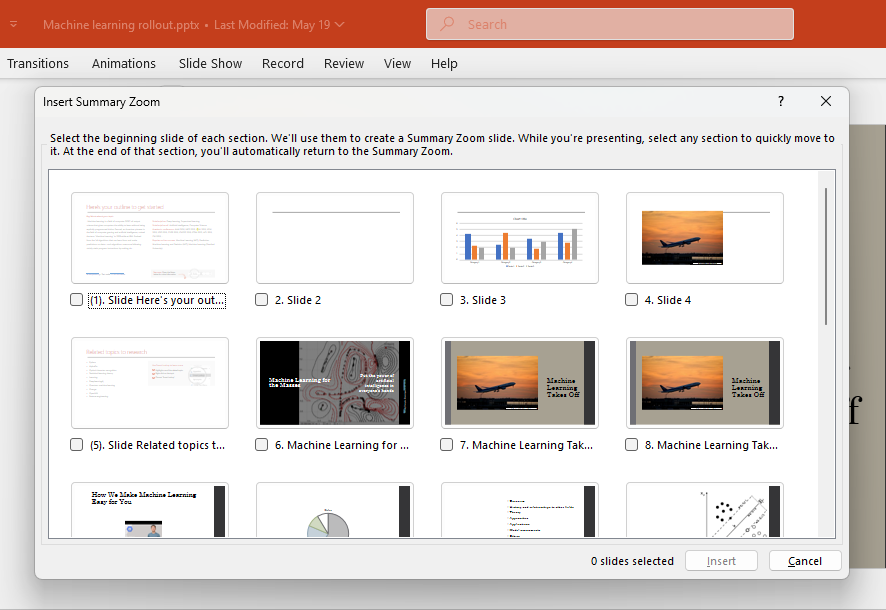Click the Insert button
Screen dimensions: 886x610
(721, 561)
